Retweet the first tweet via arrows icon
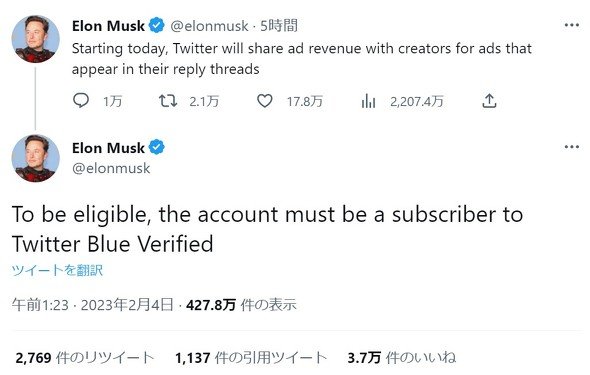 [167, 101]
